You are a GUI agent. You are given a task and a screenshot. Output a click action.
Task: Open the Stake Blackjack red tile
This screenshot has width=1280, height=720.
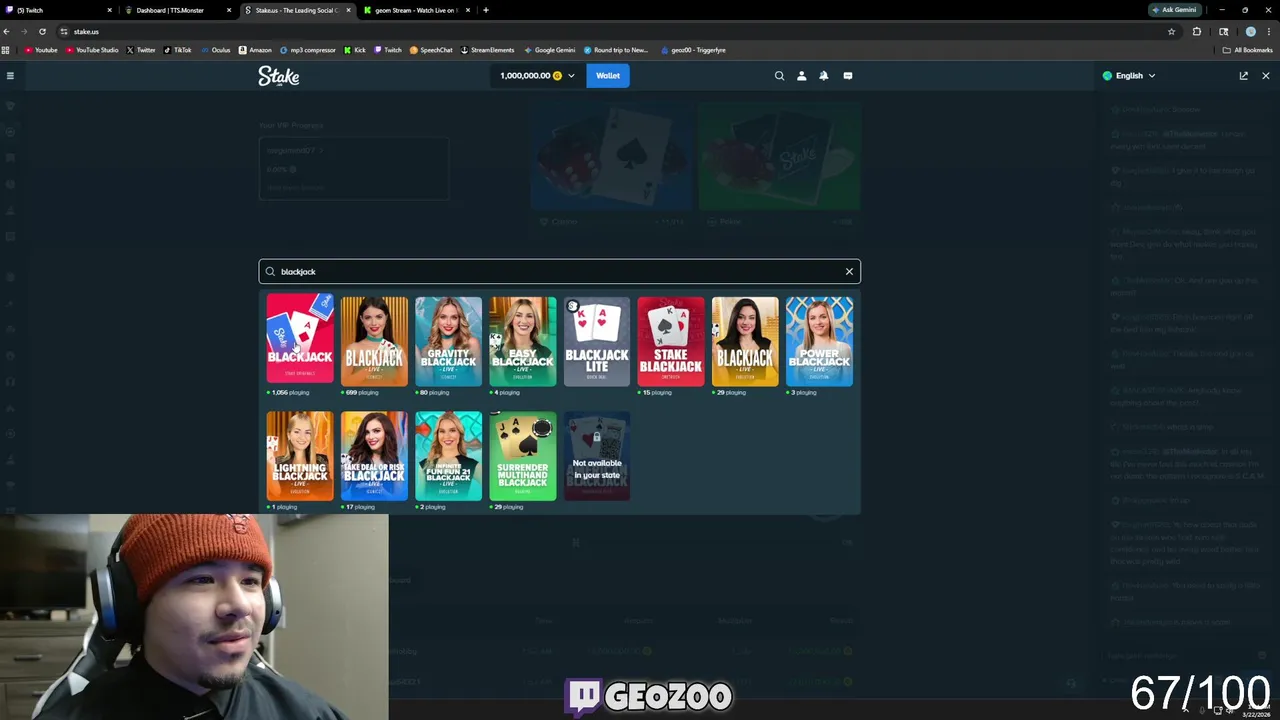tap(671, 340)
